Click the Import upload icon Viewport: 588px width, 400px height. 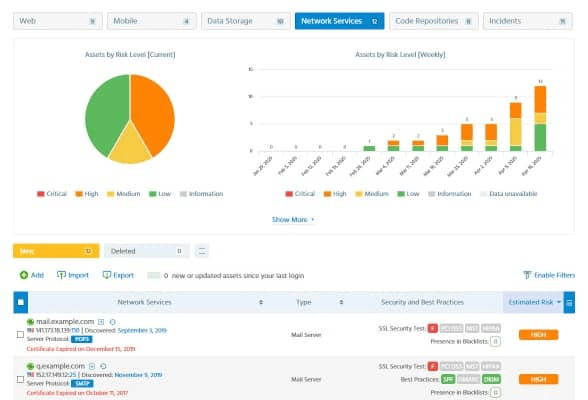(x=61, y=275)
